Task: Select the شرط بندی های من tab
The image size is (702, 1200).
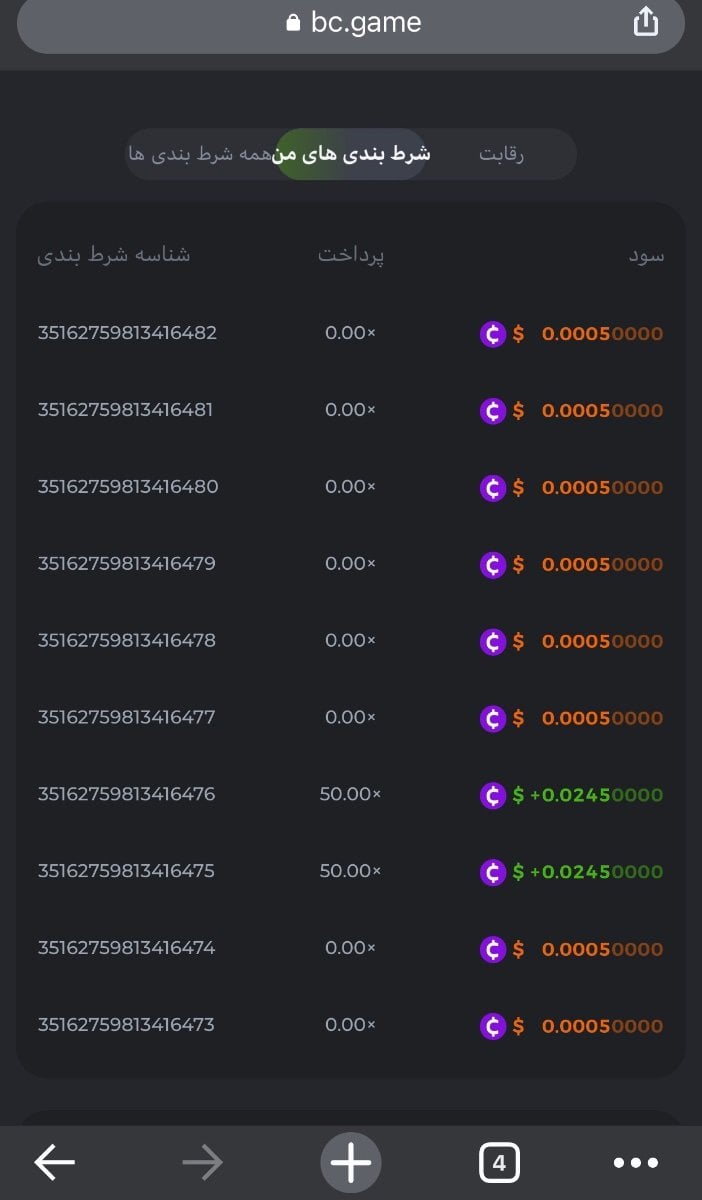Action: click(351, 155)
